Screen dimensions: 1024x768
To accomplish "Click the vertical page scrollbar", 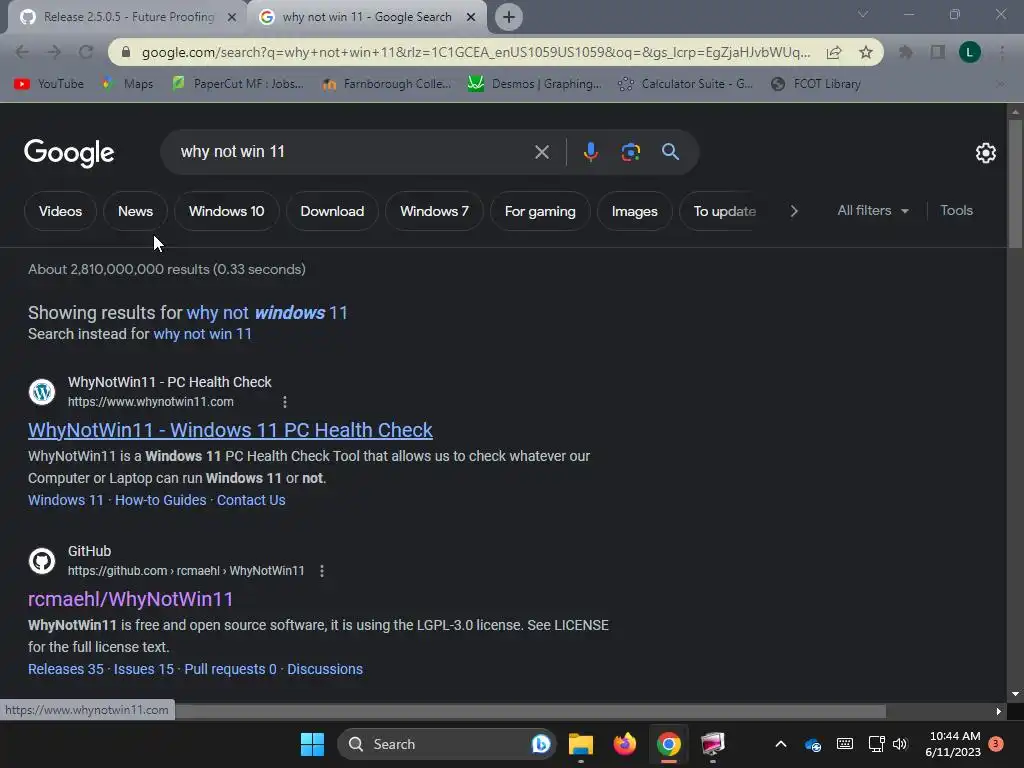I will (x=1015, y=185).
